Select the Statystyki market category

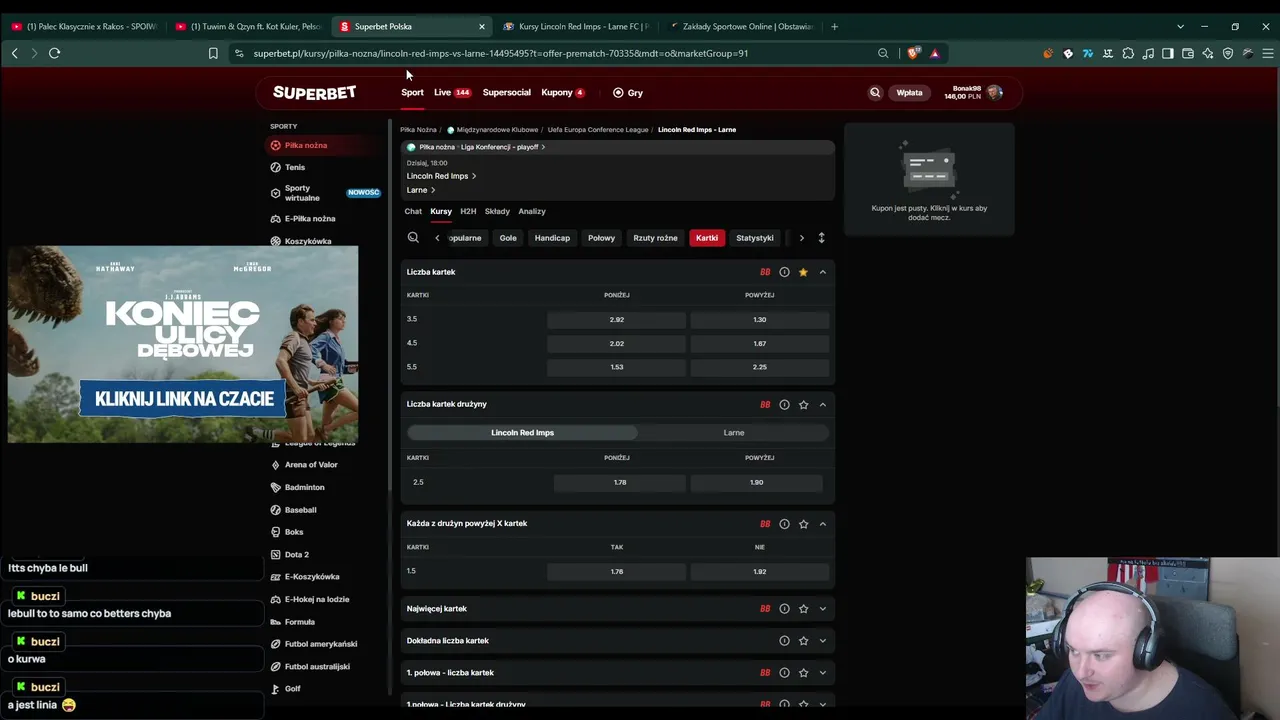(755, 238)
